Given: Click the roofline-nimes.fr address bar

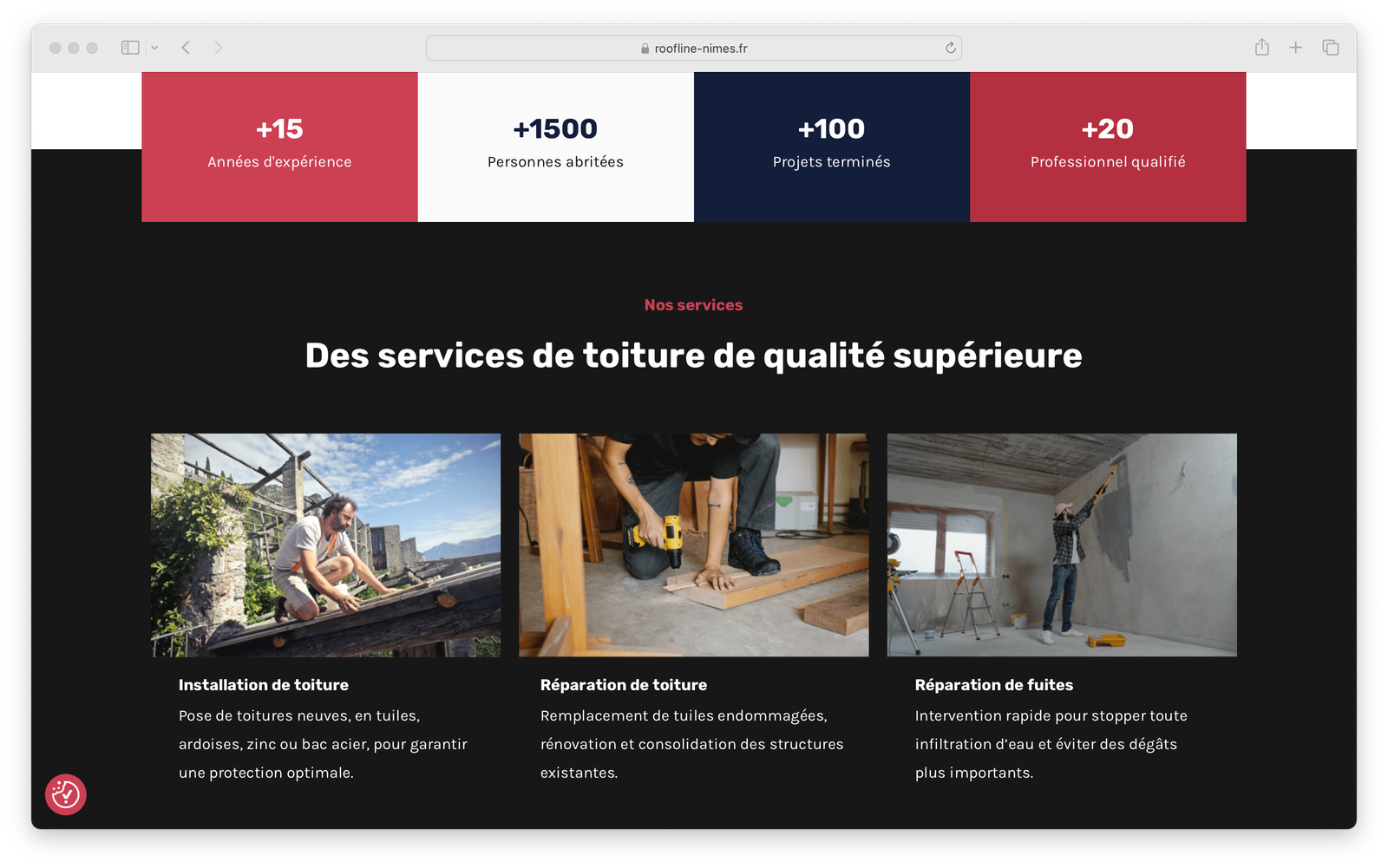Looking at the screenshot, I should click(694, 48).
